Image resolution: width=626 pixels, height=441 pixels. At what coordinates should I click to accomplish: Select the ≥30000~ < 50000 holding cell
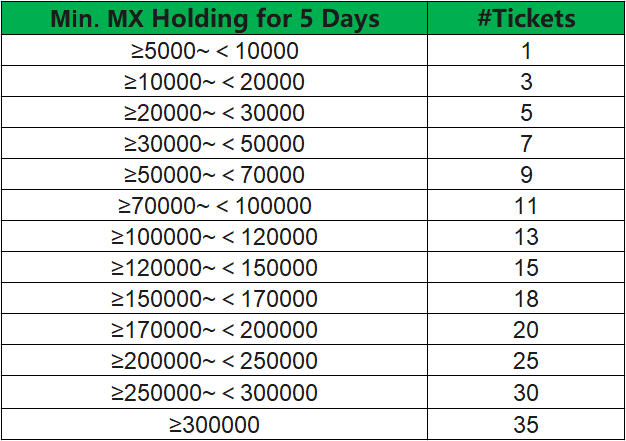214,144
